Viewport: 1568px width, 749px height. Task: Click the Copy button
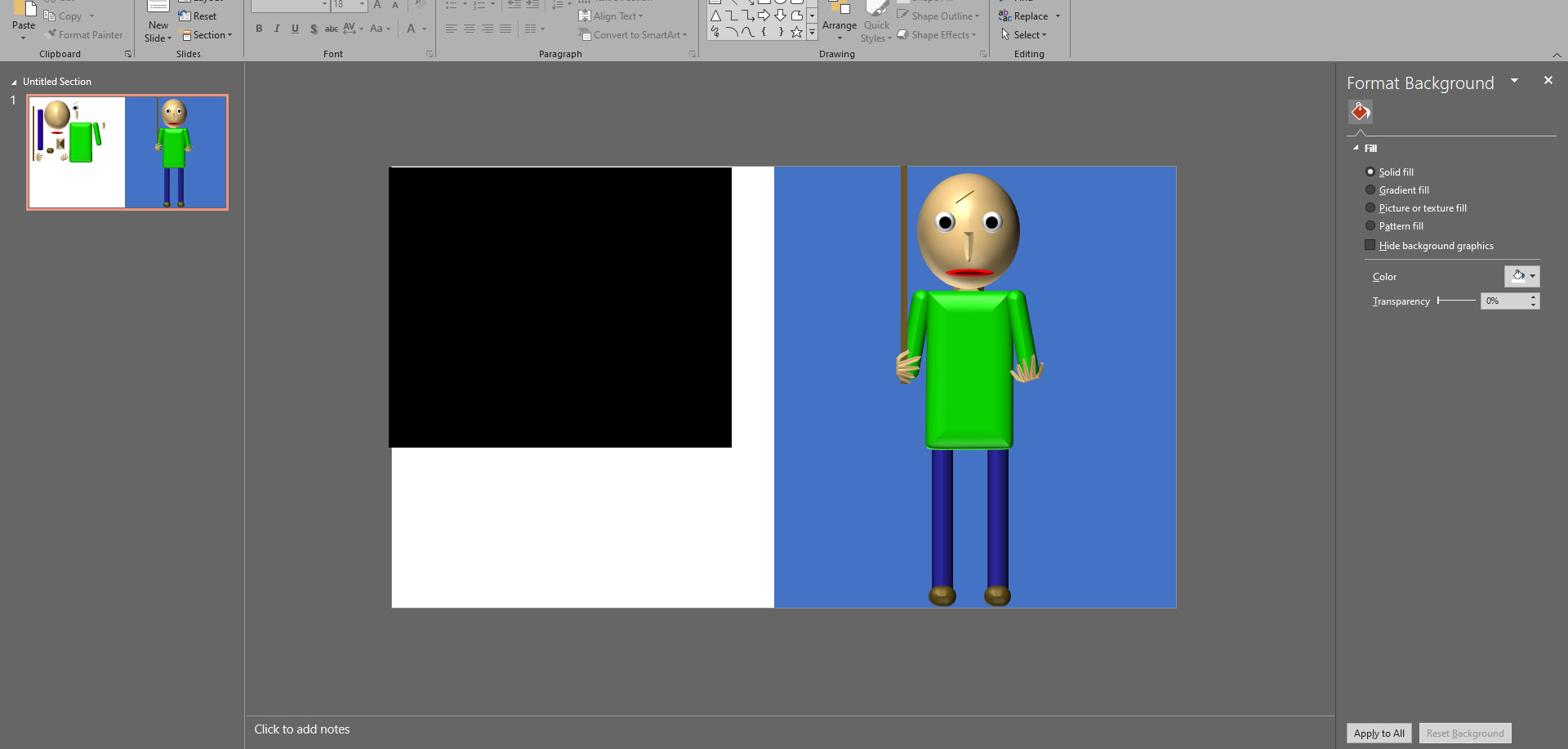pyautogui.click(x=64, y=16)
